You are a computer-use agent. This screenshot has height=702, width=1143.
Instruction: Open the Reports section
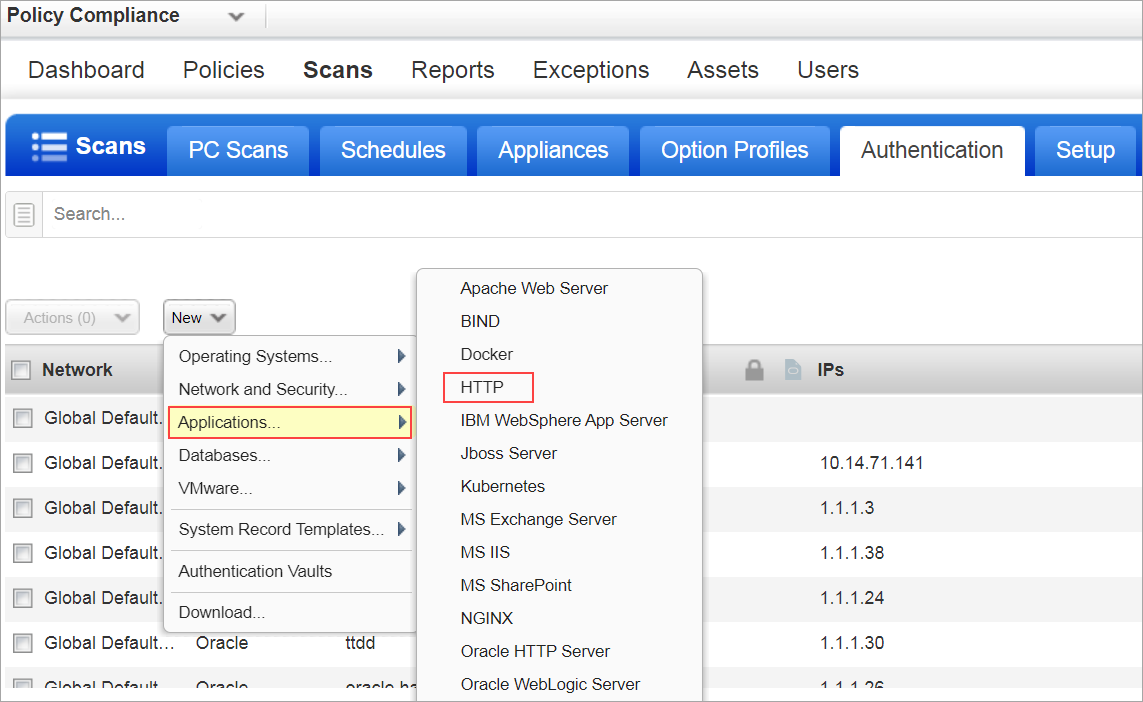click(452, 70)
